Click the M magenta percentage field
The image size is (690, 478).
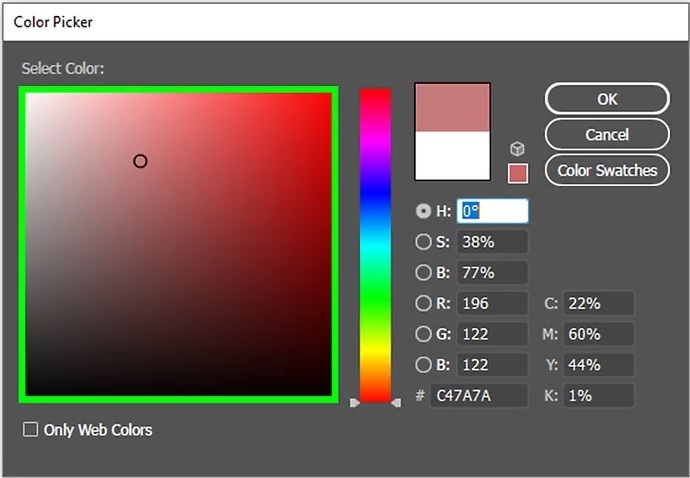[x=598, y=334]
